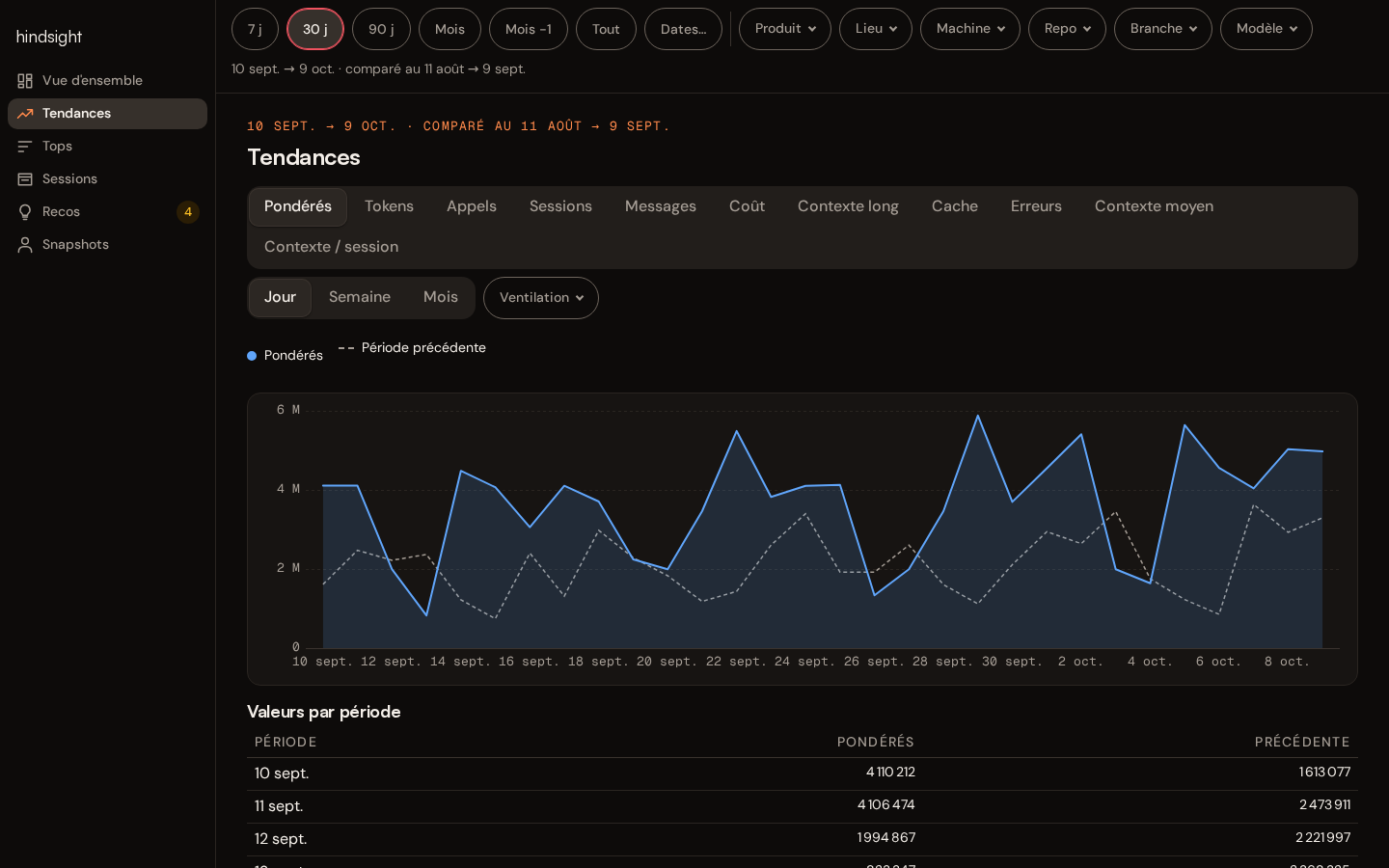Switch to the Cache tab

click(x=955, y=206)
